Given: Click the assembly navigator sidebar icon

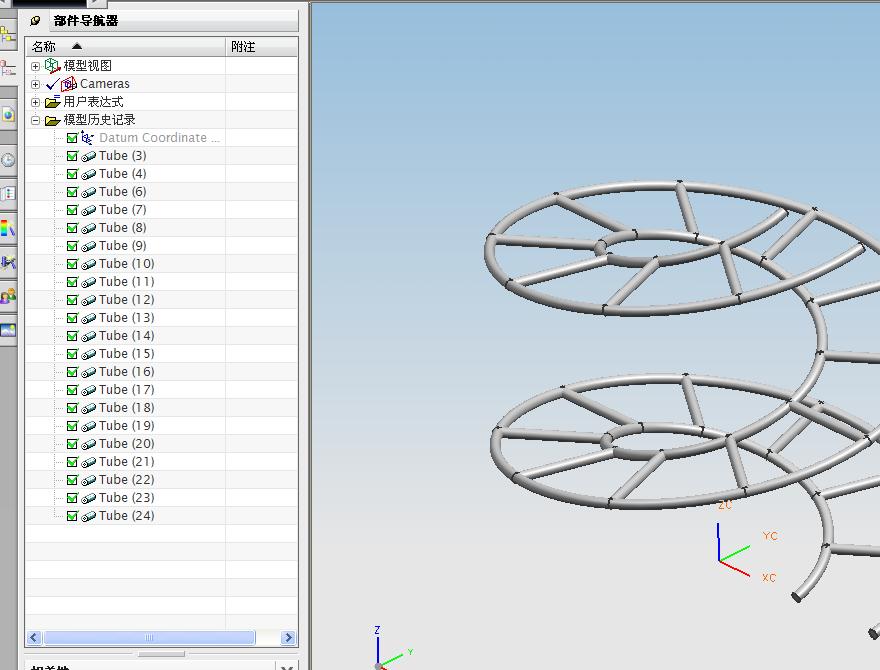Looking at the screenshot, I should pyautogui.click(x=8, y=35).
